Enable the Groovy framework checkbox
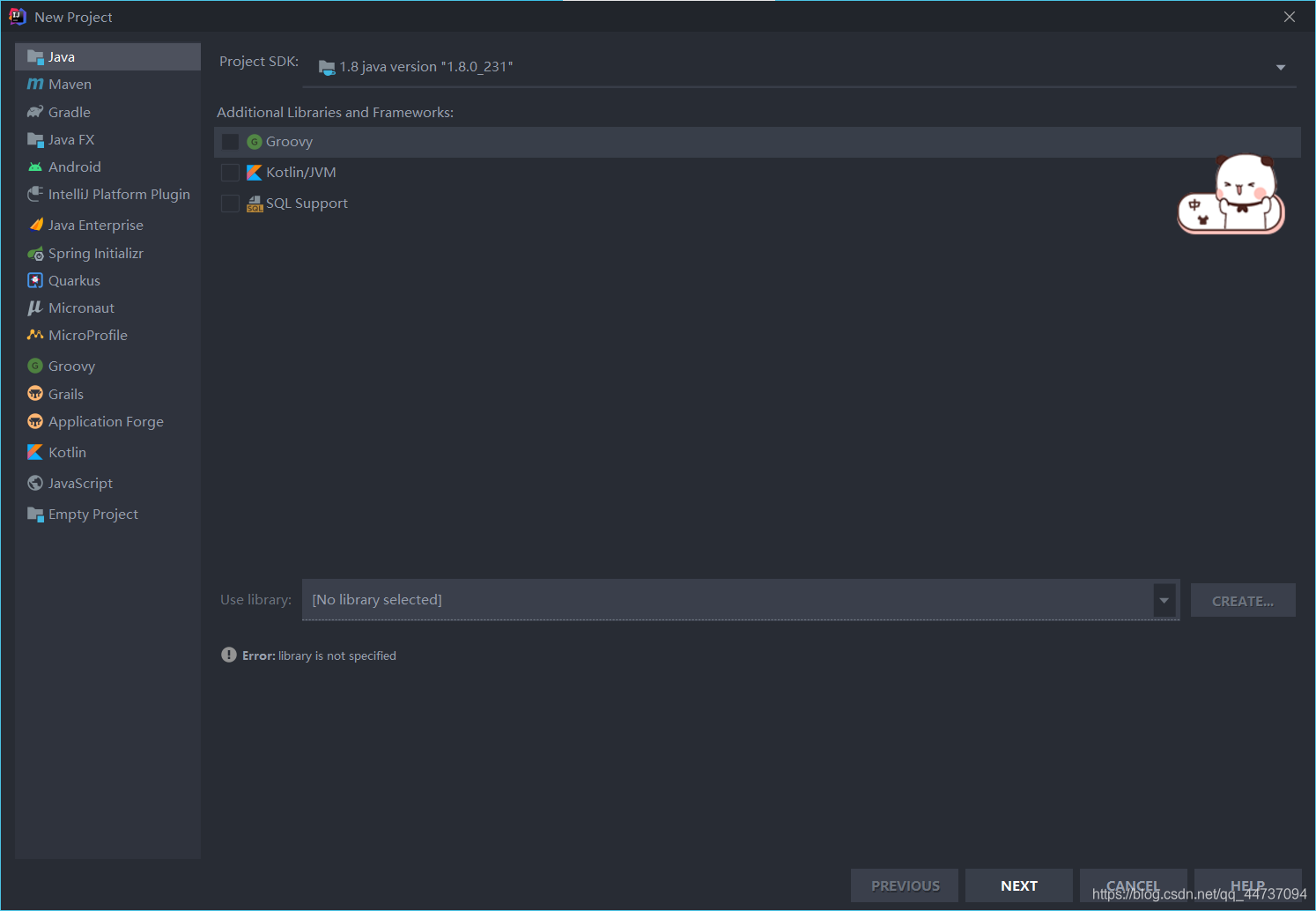 pos(230,142)
